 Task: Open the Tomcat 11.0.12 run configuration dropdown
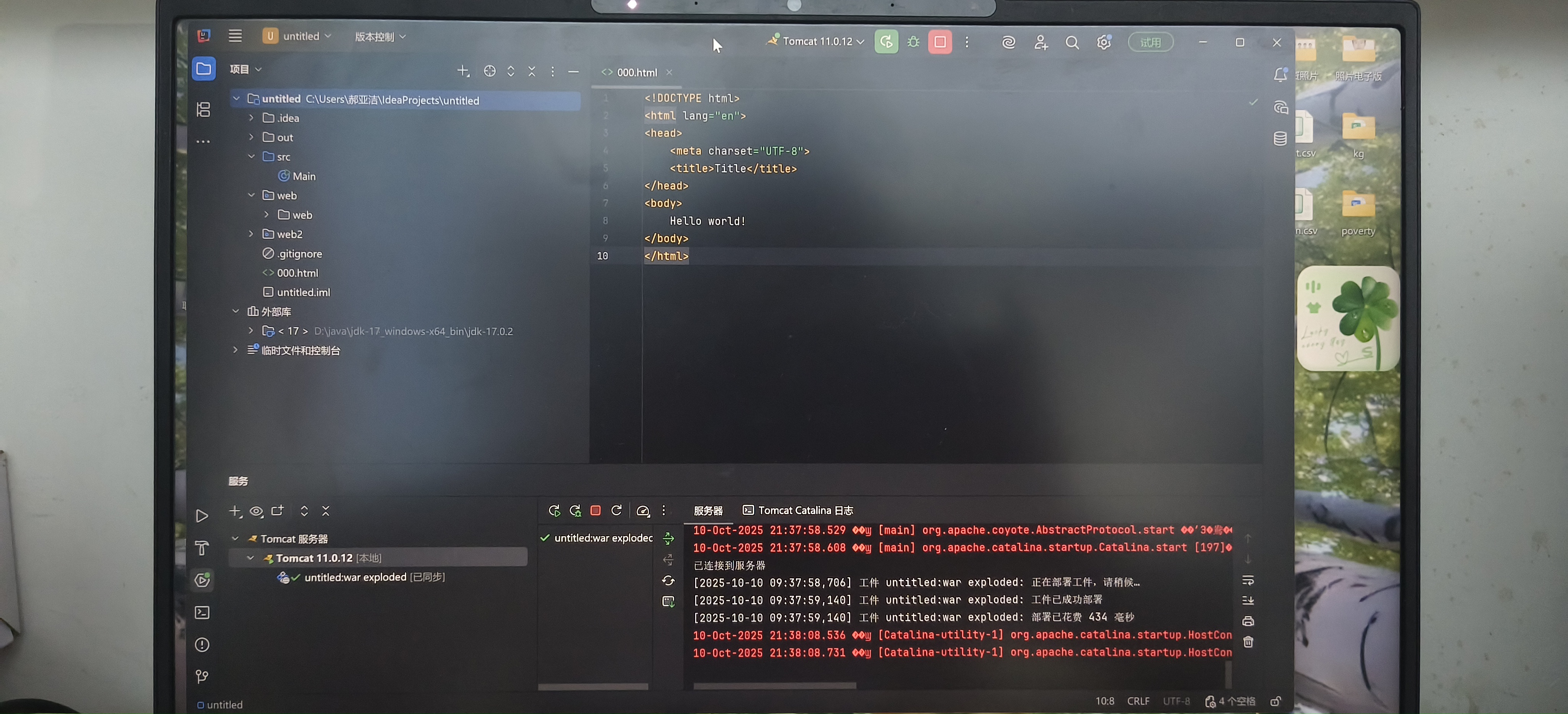coord(817,41)
